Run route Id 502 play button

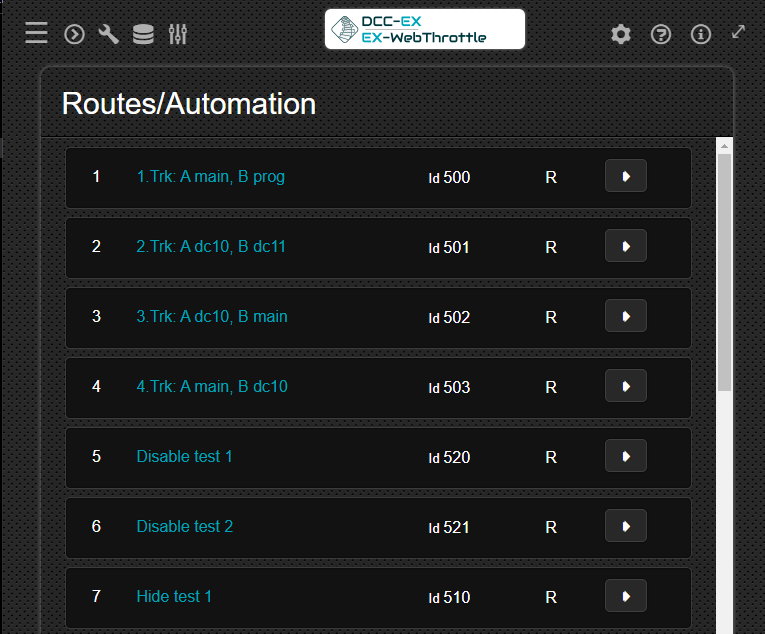click(625, 316)
